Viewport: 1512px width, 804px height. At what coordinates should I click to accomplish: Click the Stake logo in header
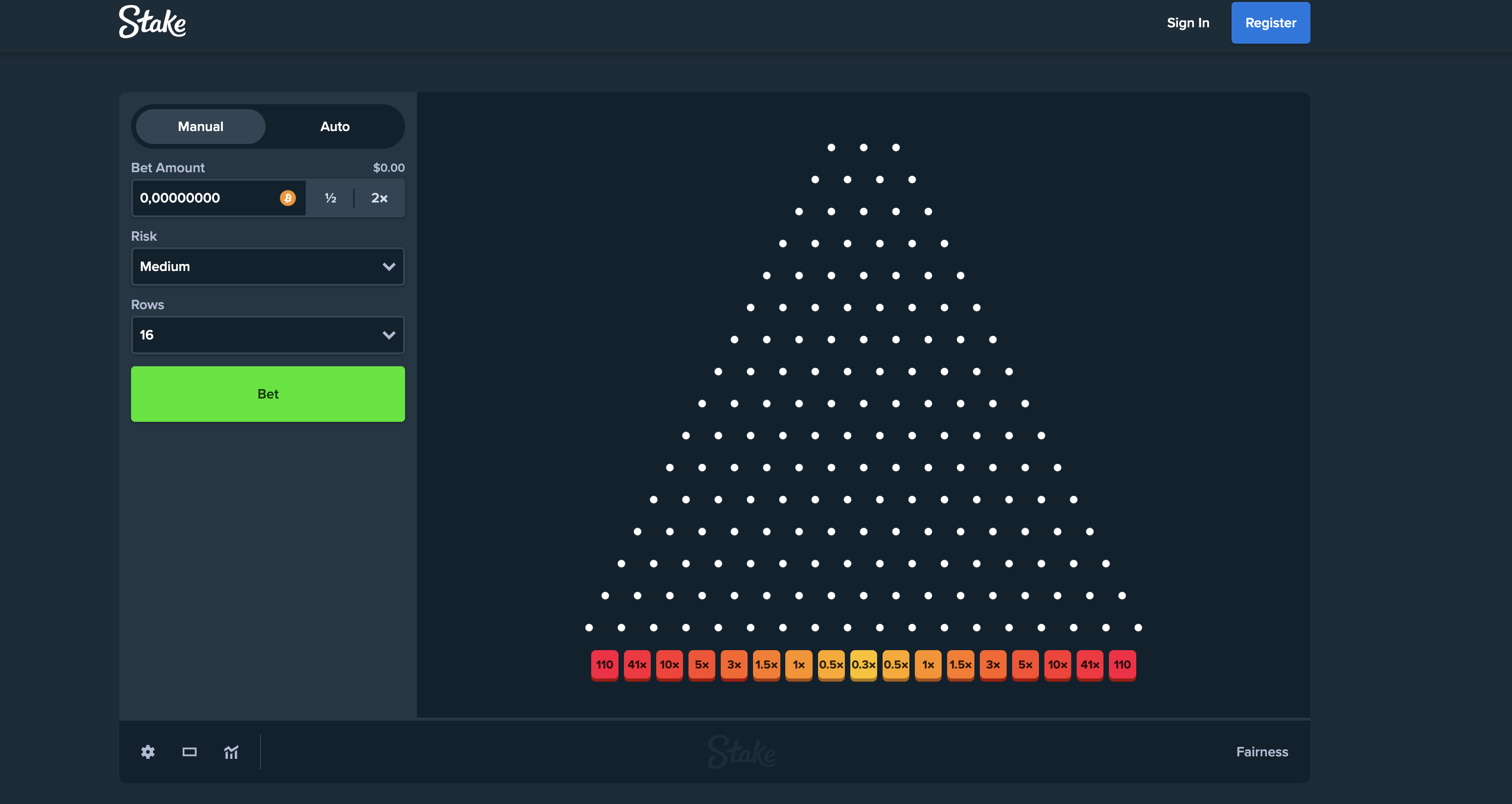pyautogui.click(x=152, y=22)
